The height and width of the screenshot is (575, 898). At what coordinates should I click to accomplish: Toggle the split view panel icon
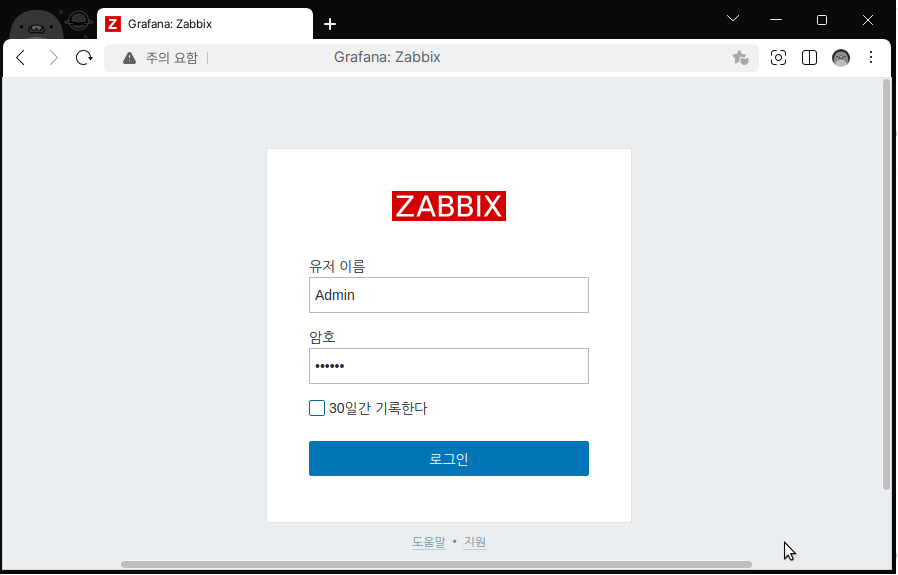(809, 57)
